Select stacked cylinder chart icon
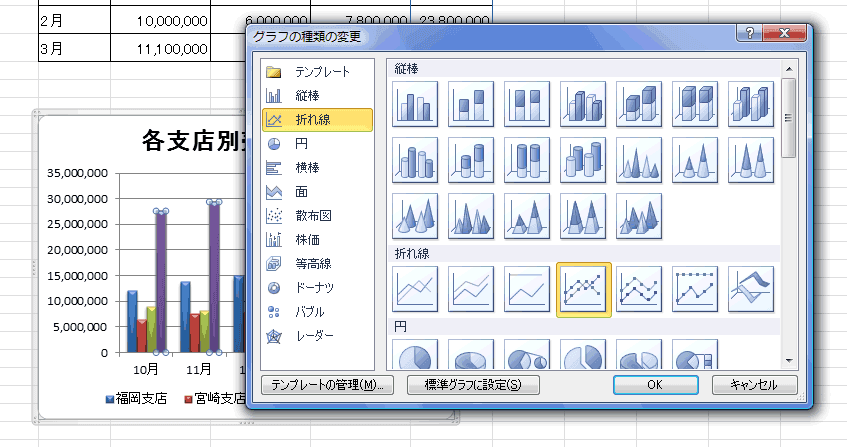This screenshot has height=447, width=847. click(x=471, y=160)
